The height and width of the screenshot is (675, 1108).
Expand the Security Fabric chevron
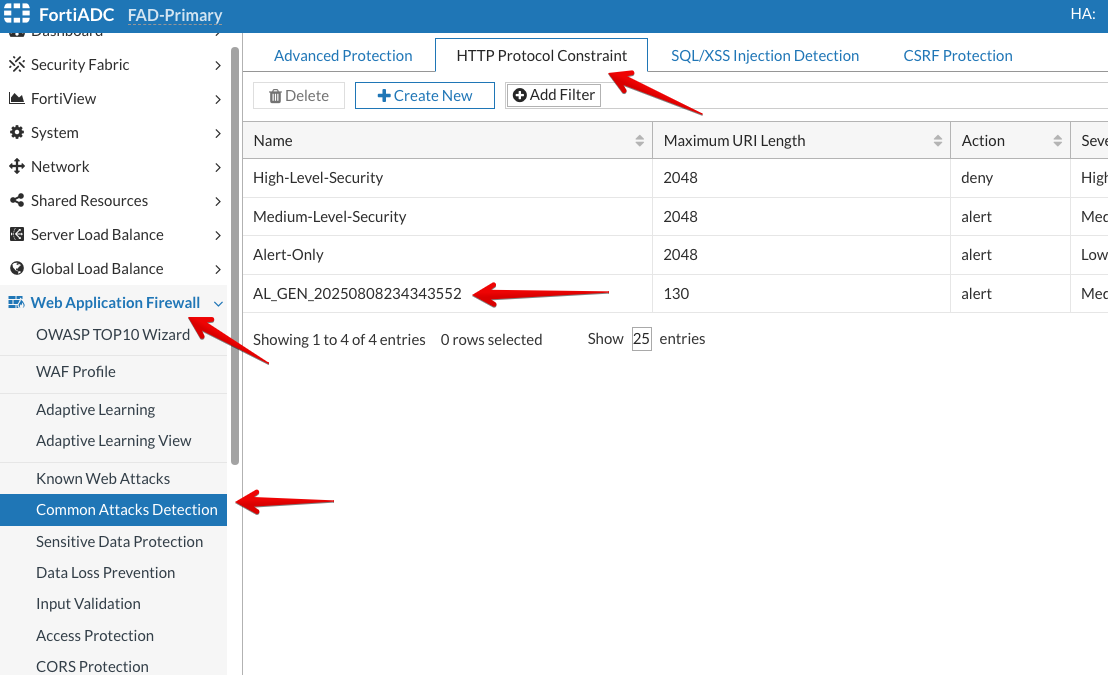[218, 65]
